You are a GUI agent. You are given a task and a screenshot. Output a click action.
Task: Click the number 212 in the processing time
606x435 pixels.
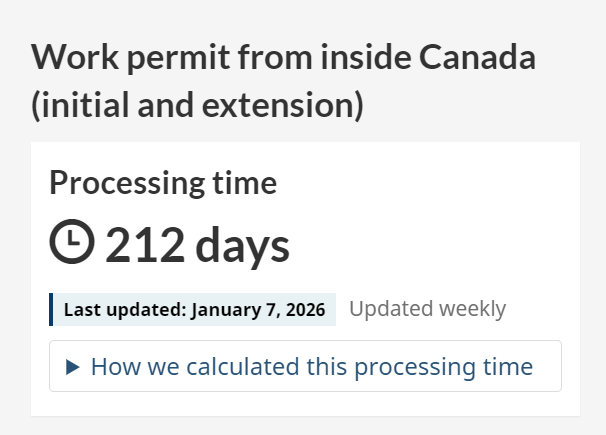145,245
